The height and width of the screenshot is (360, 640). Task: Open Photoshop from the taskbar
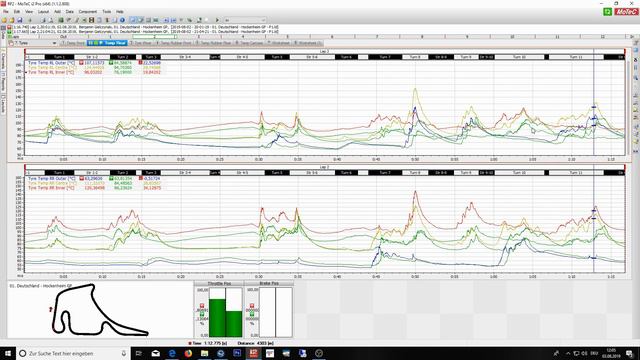pyautogui.click(x=237, y=353)
